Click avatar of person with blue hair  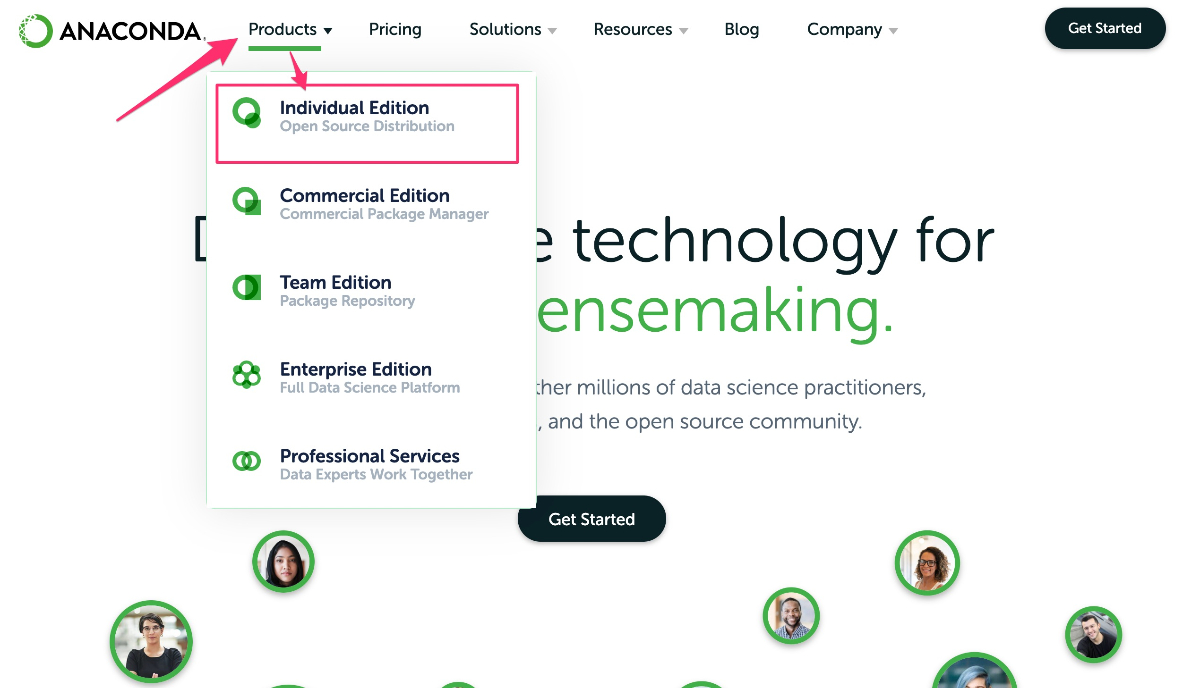click(x=974, y=670)
